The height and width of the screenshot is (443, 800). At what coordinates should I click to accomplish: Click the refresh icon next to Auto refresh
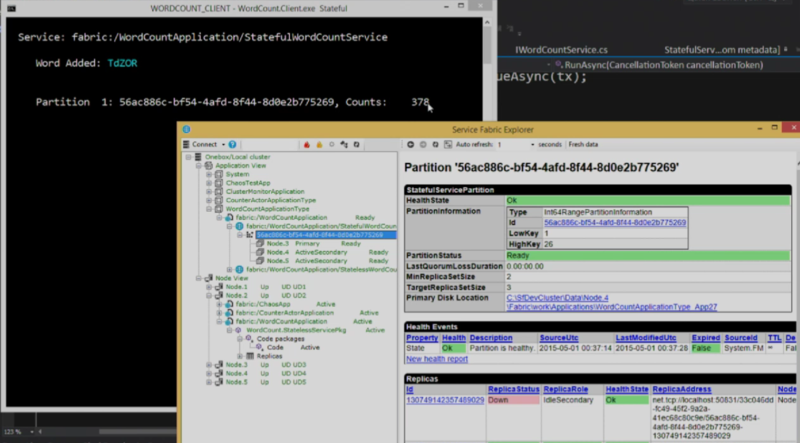coord(435,144)
